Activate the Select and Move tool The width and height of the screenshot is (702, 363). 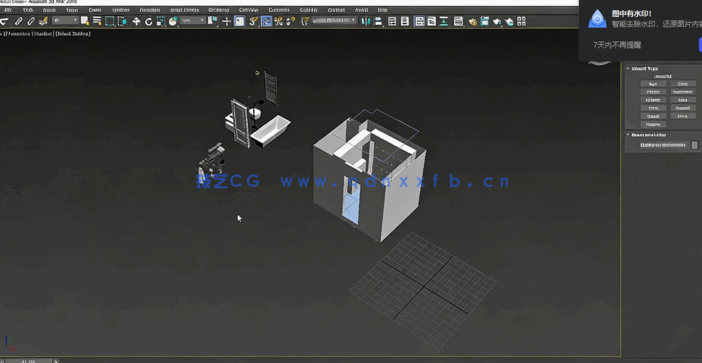pyautogui.click(x=137, y=21)
